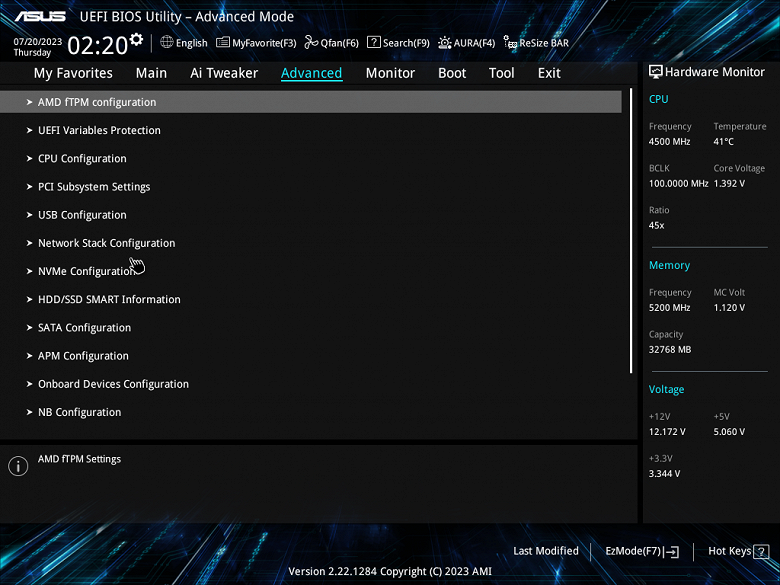The height and width of the screenshot is (585, 780).
Task: Click the info icon beside AMD fTPM Settings
Action: (x=18, y=466)
